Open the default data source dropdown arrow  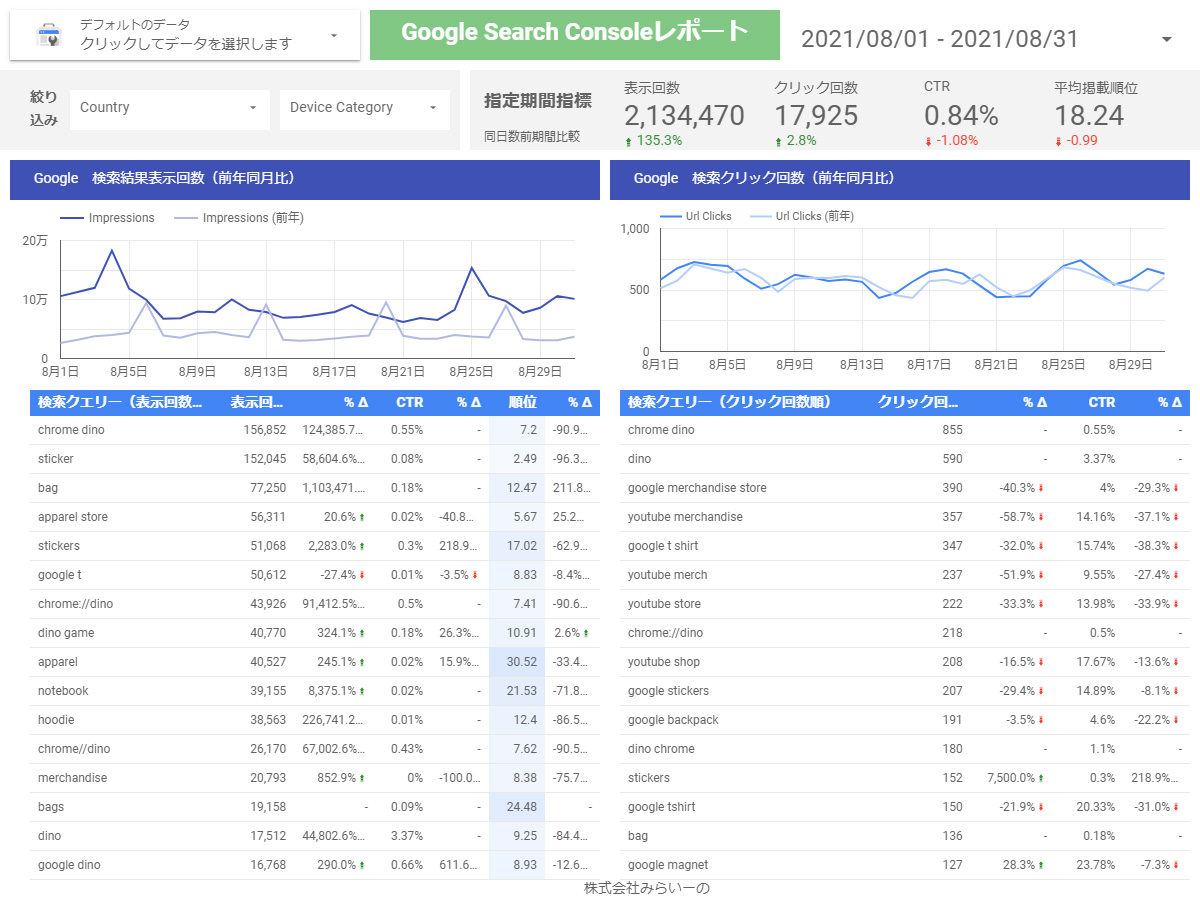334,36
